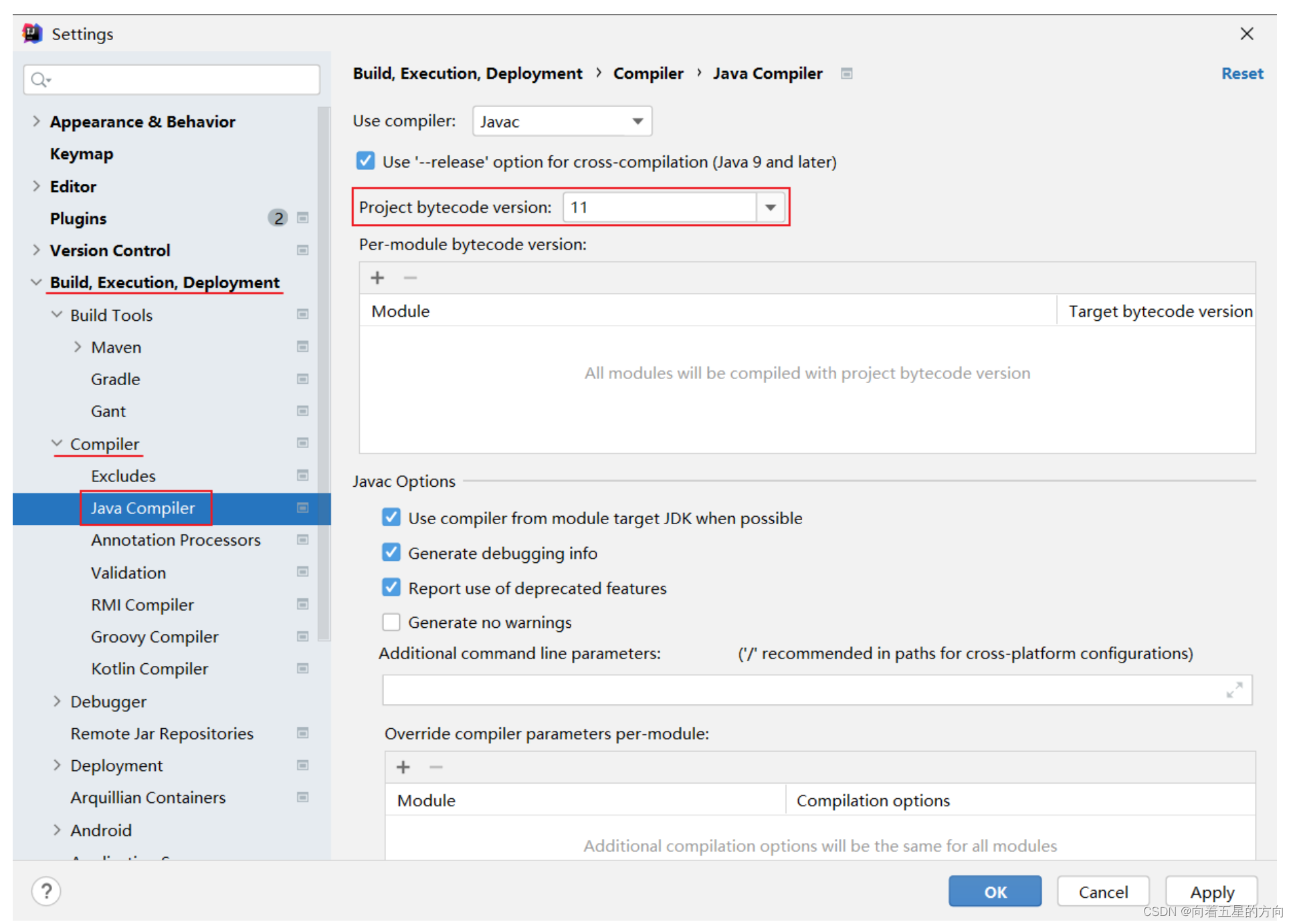Click the Additional command line parameters field
The height and width of the screenshot is (924, 1293).
(x=817, y=690)
